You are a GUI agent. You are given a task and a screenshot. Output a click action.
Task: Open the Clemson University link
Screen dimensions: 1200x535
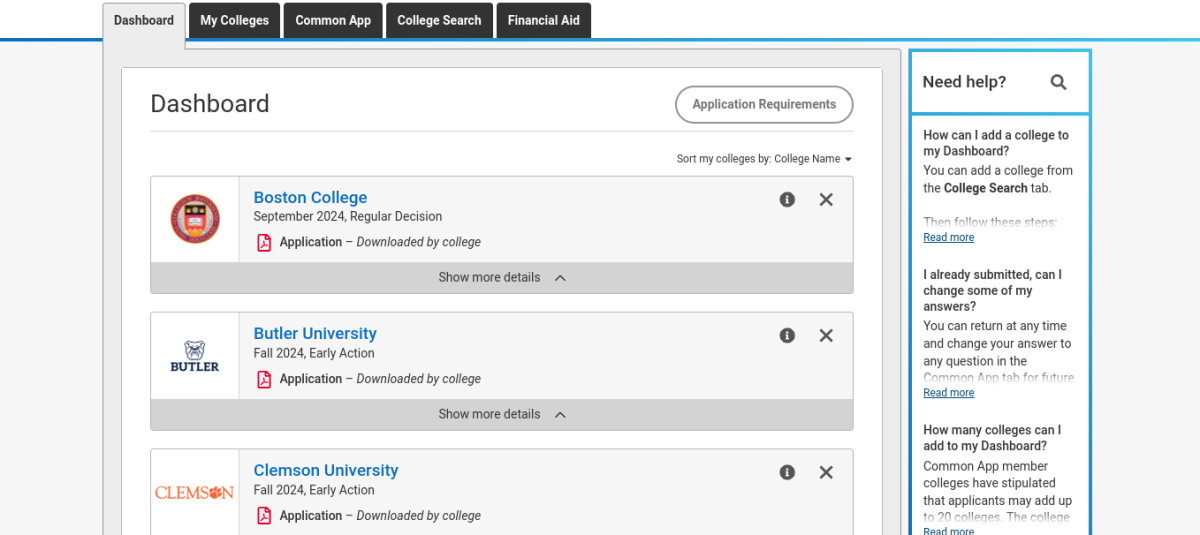[x=326, y=470]
